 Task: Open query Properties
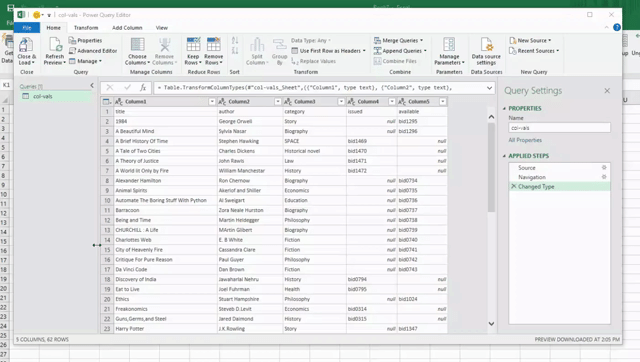point(85,40)
